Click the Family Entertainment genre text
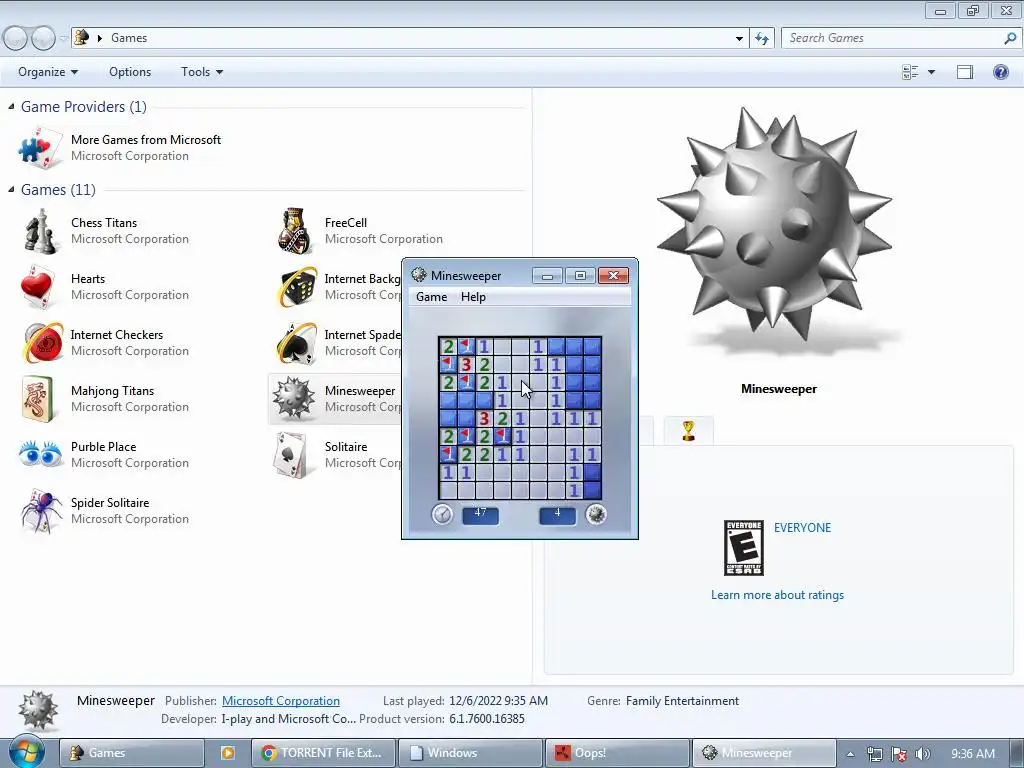Image resolution: width=1024 pixels, height=768 pixels. pyautogui.click(x=682, y=701)
